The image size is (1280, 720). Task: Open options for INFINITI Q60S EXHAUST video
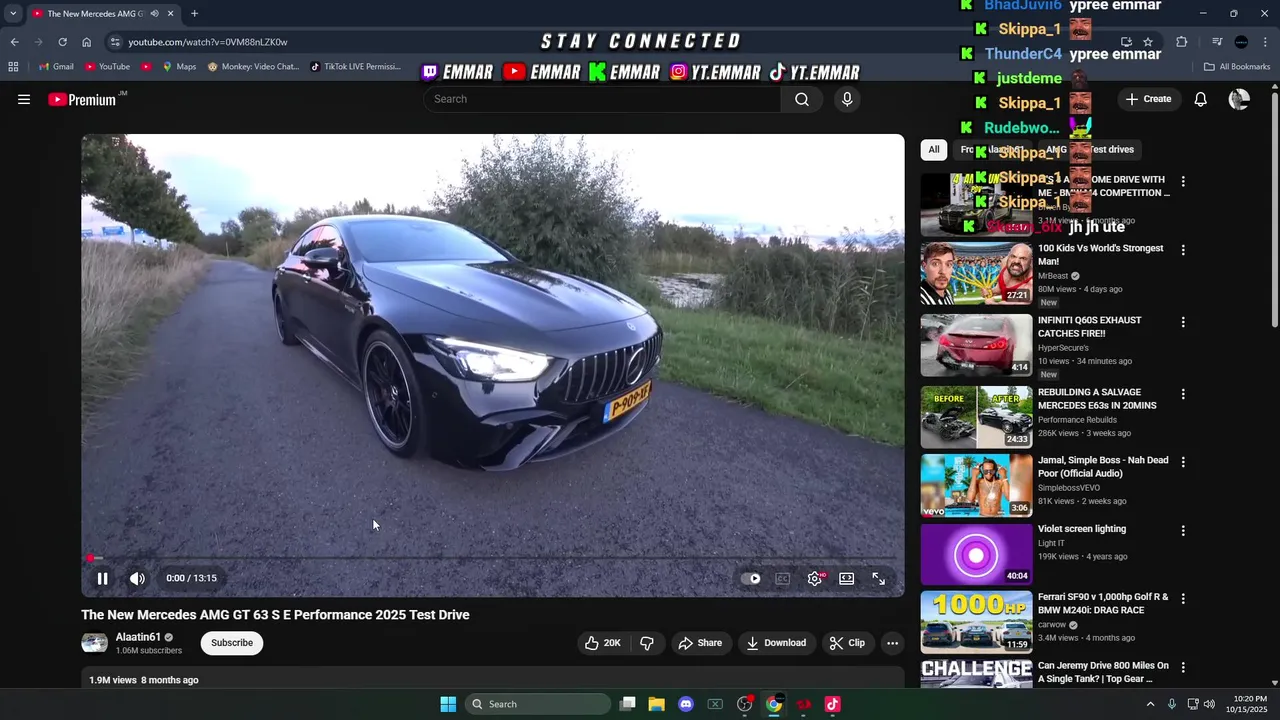click(1183, 322)
